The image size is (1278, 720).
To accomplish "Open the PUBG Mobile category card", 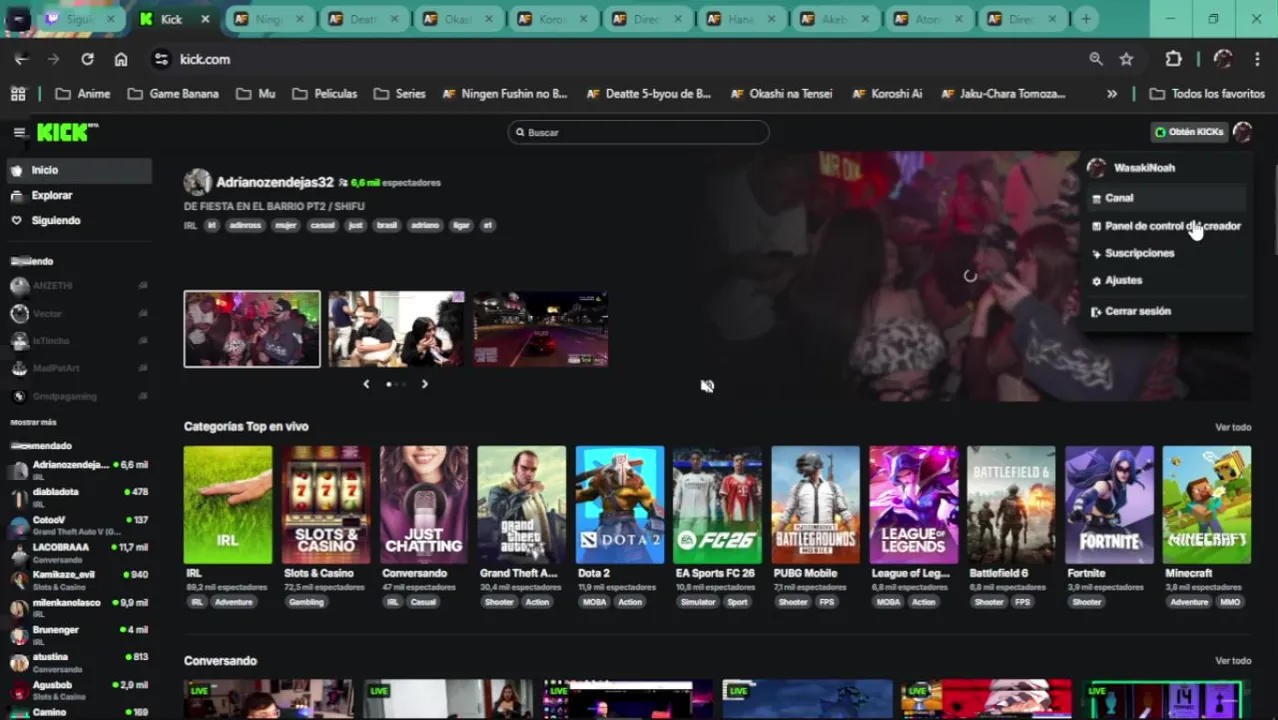I will [815, 505].
